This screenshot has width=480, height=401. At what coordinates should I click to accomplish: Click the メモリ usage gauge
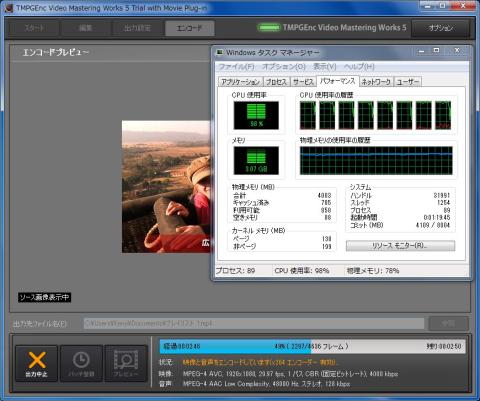click(x=256, y=160)
